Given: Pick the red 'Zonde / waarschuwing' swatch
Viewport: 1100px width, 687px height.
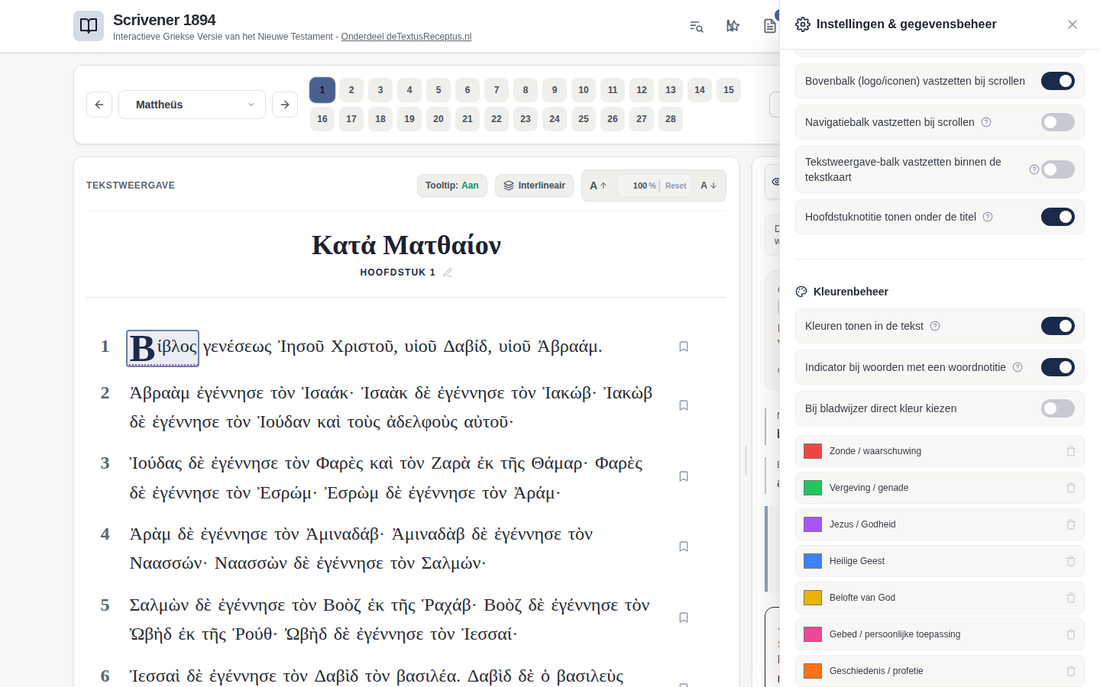Looking at the screenshot, I should [x=812, y=451].
